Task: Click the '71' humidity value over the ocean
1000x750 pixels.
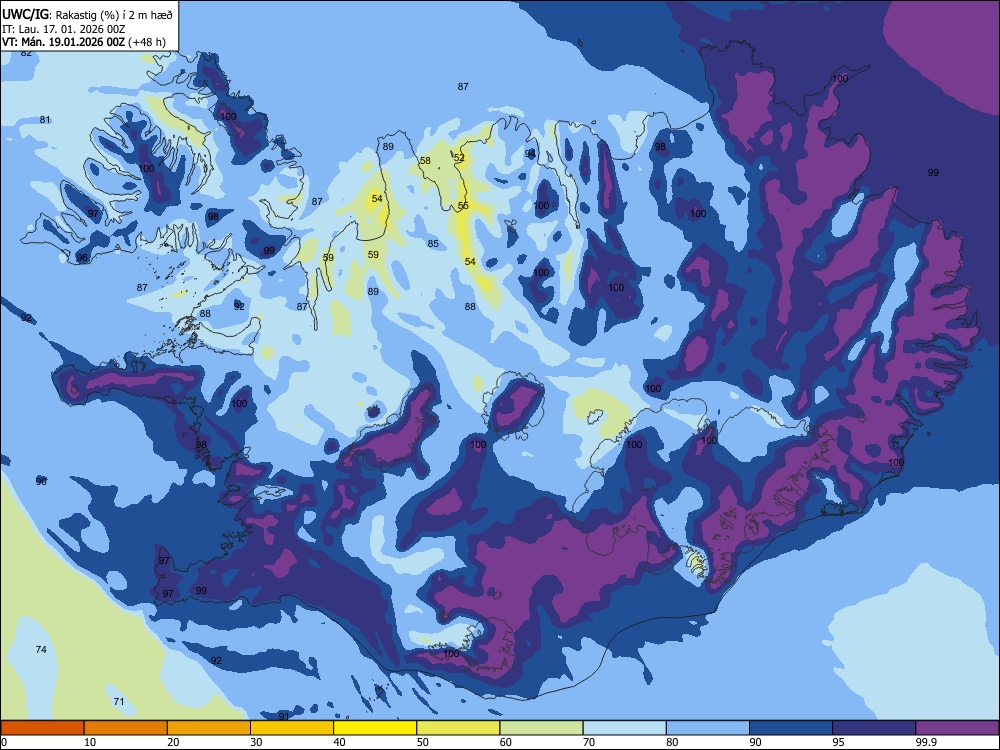Action: click(119, 701)
